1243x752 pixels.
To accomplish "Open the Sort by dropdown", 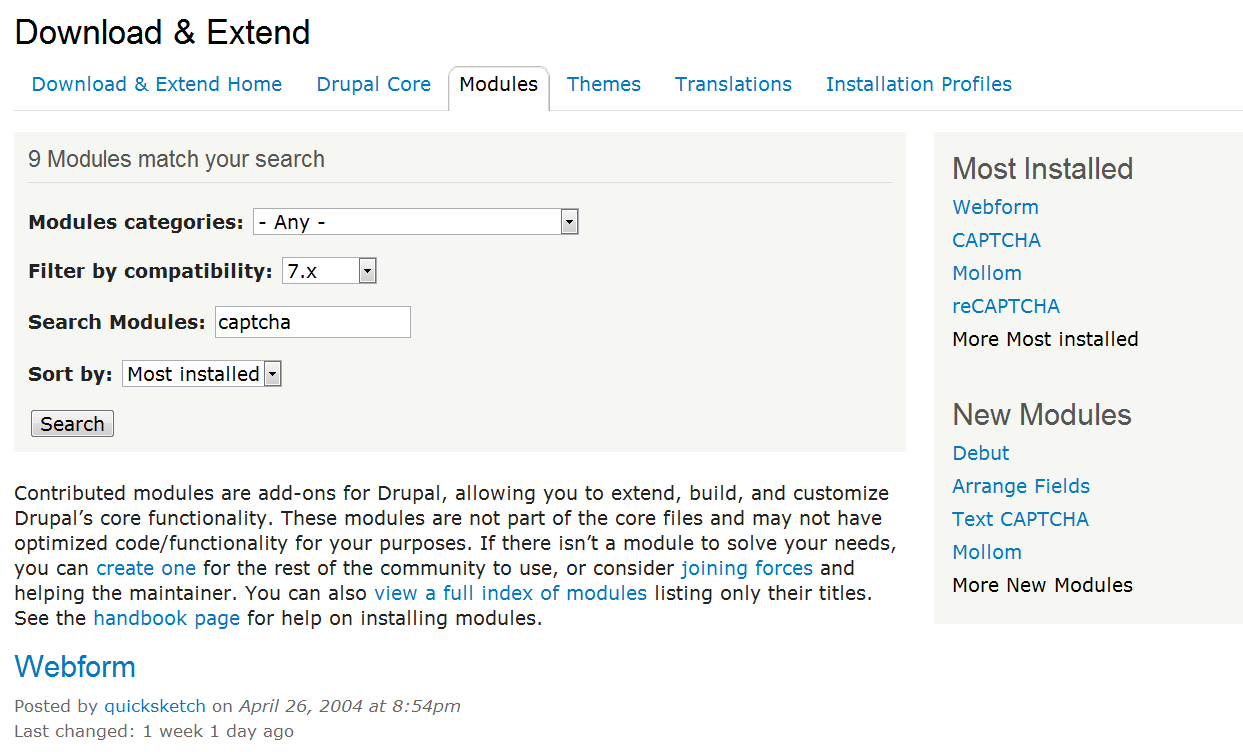I will coord(201,374).
